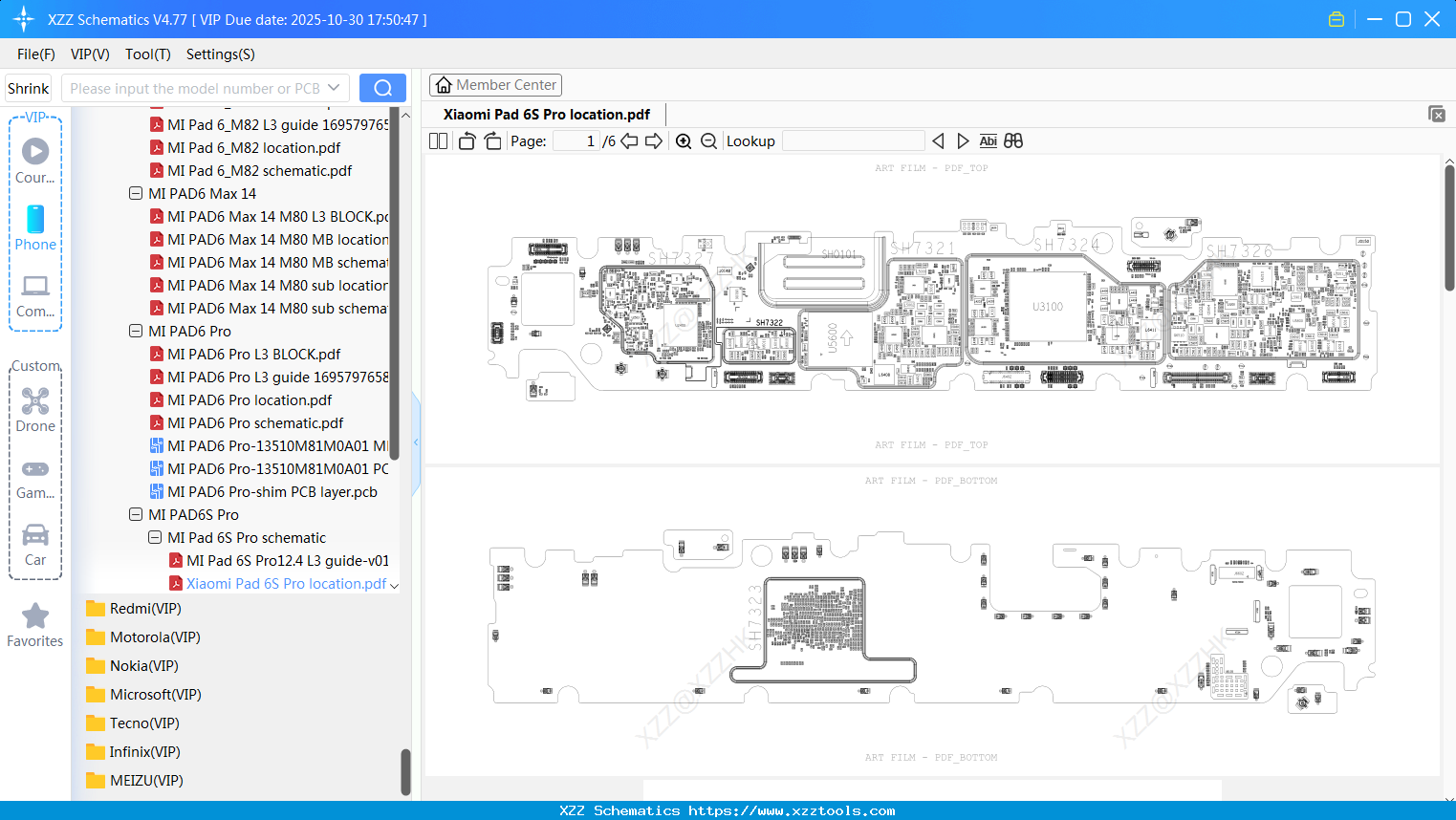Open the Tecno(VIP) folder
This screenshot has width=1456, height=820.
pos(133,723)
